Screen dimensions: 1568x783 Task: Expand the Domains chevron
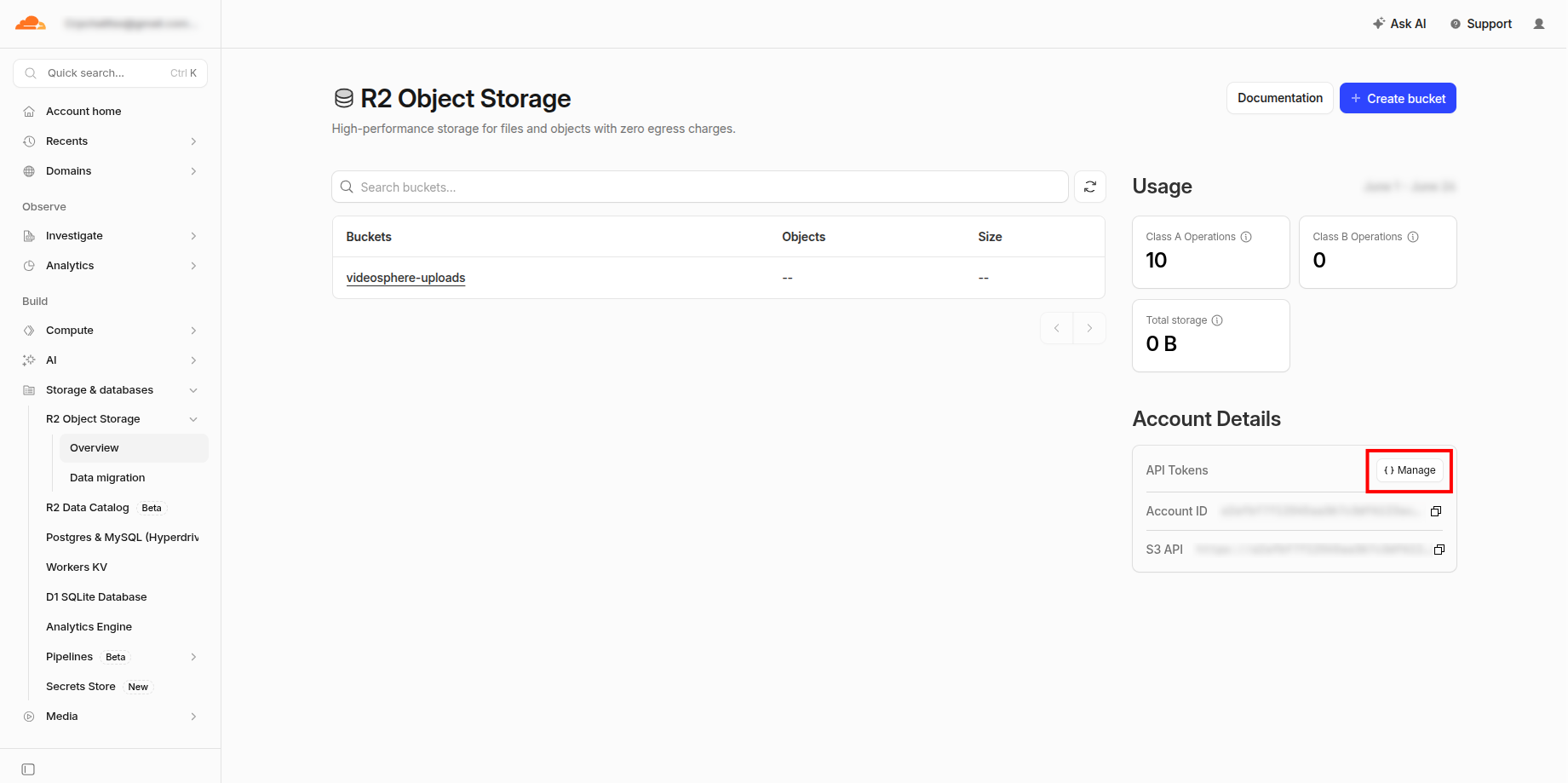(x=193, y=171)
